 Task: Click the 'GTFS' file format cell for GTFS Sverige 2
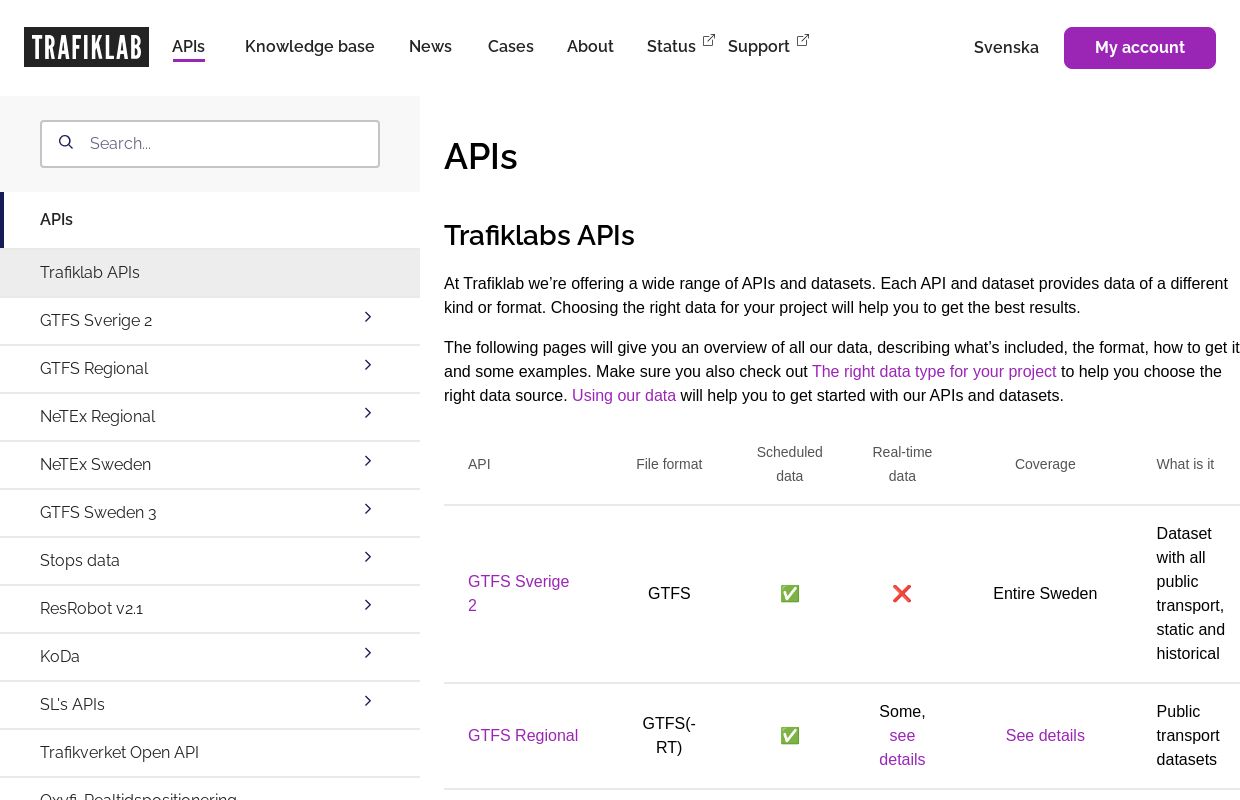coord(669,594)
